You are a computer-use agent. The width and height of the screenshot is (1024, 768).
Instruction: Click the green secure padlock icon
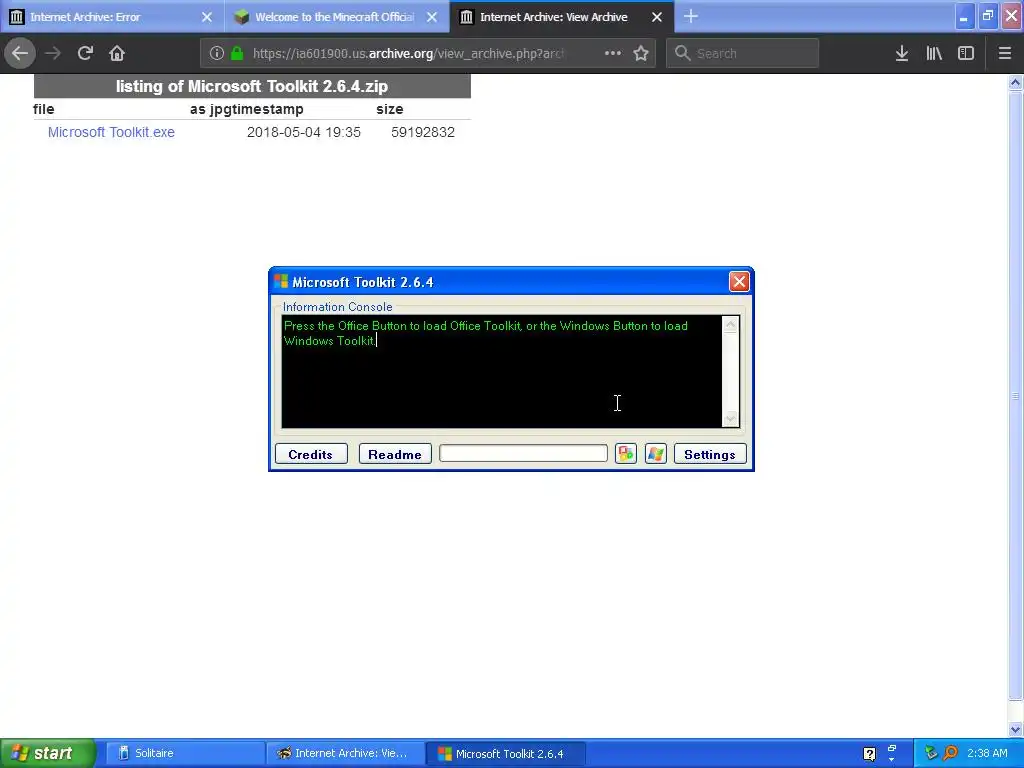click(237, 53)
